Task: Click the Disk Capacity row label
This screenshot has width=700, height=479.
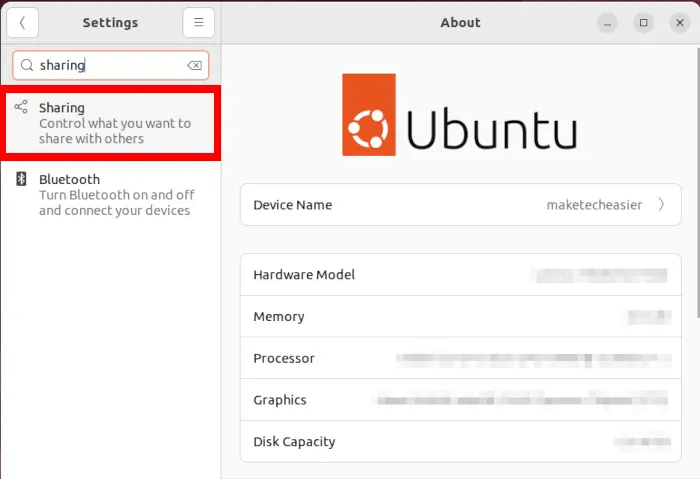Action: (294, 442)
